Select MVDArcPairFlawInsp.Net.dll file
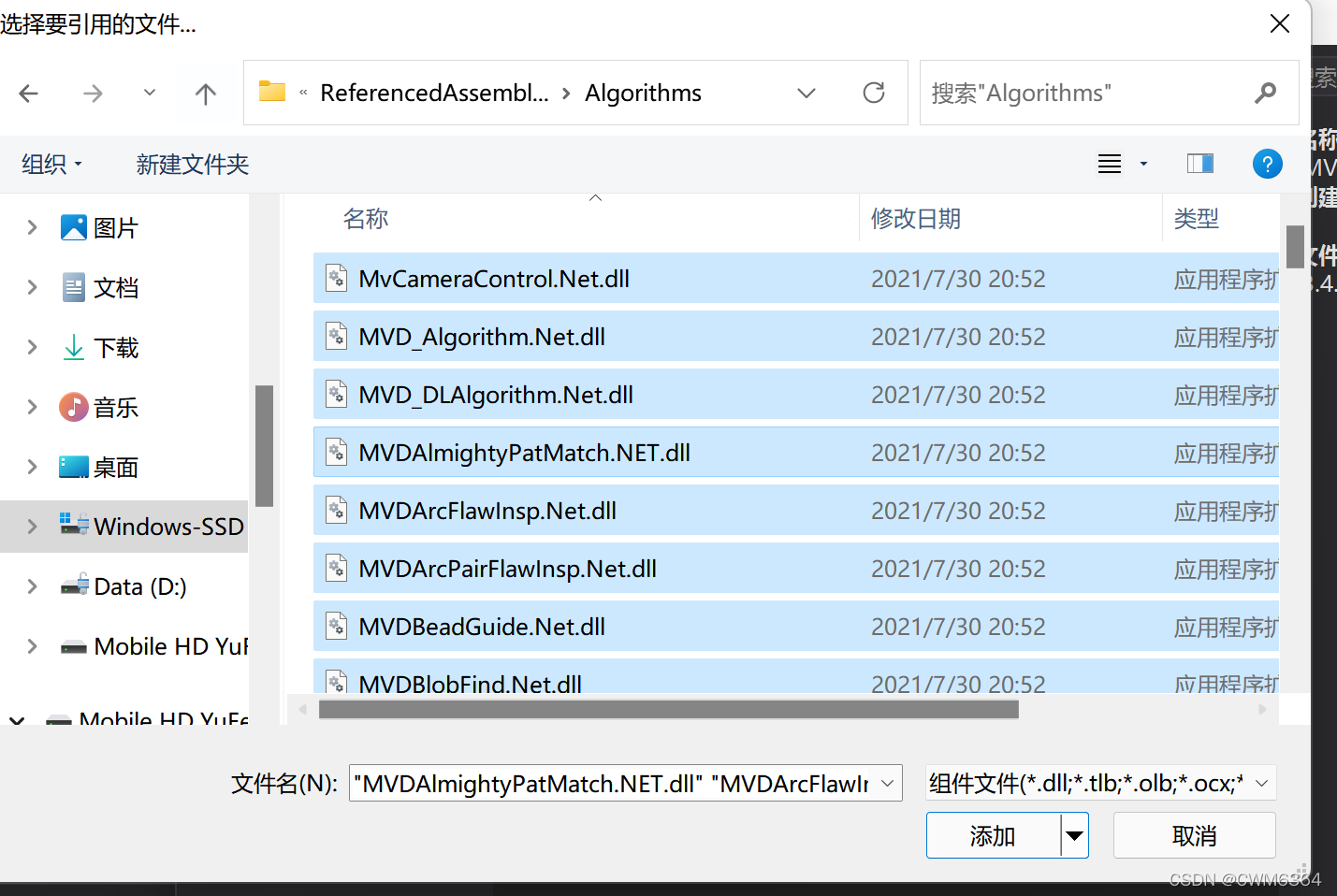 click(x=795, y=569)
